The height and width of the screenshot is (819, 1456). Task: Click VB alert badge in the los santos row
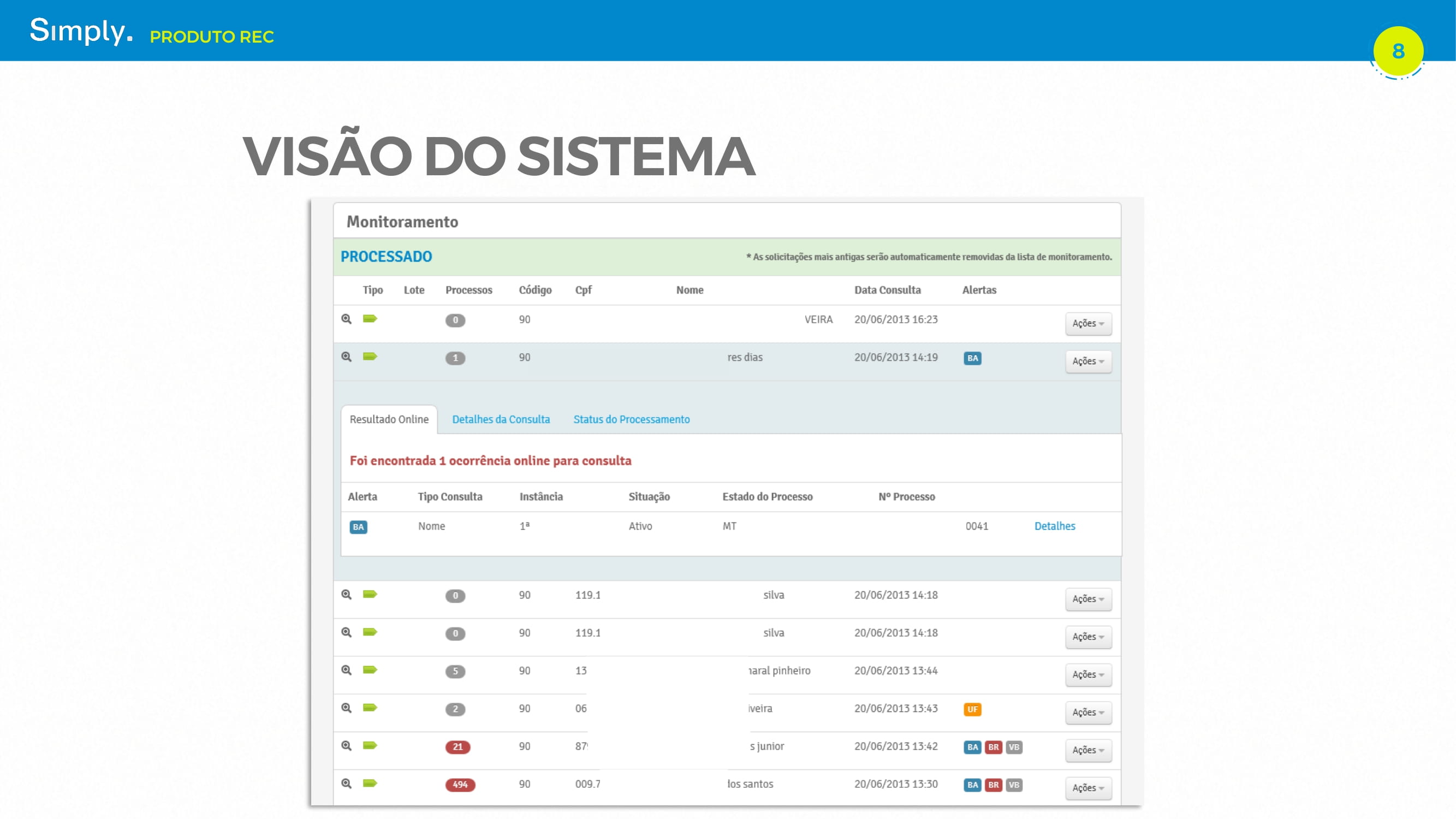[1014, 785]
